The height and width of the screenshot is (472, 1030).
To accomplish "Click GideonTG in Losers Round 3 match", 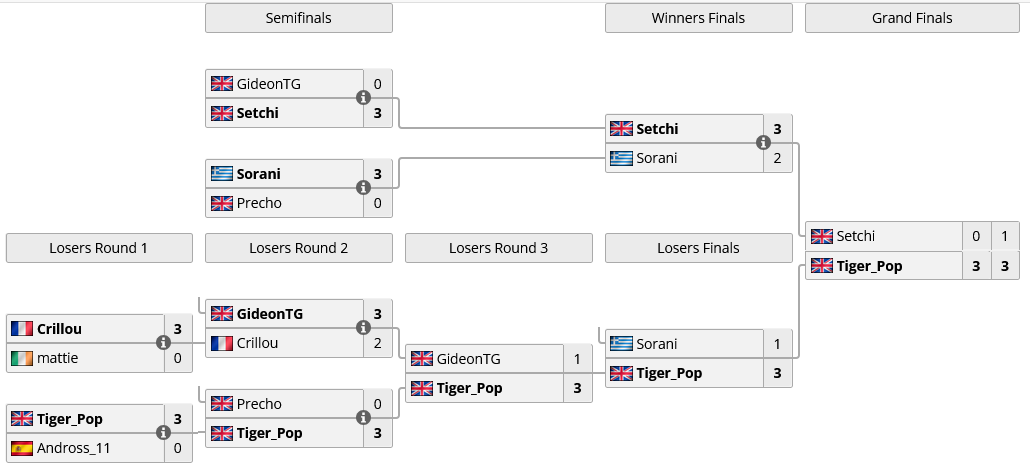I will click(469, 359).
